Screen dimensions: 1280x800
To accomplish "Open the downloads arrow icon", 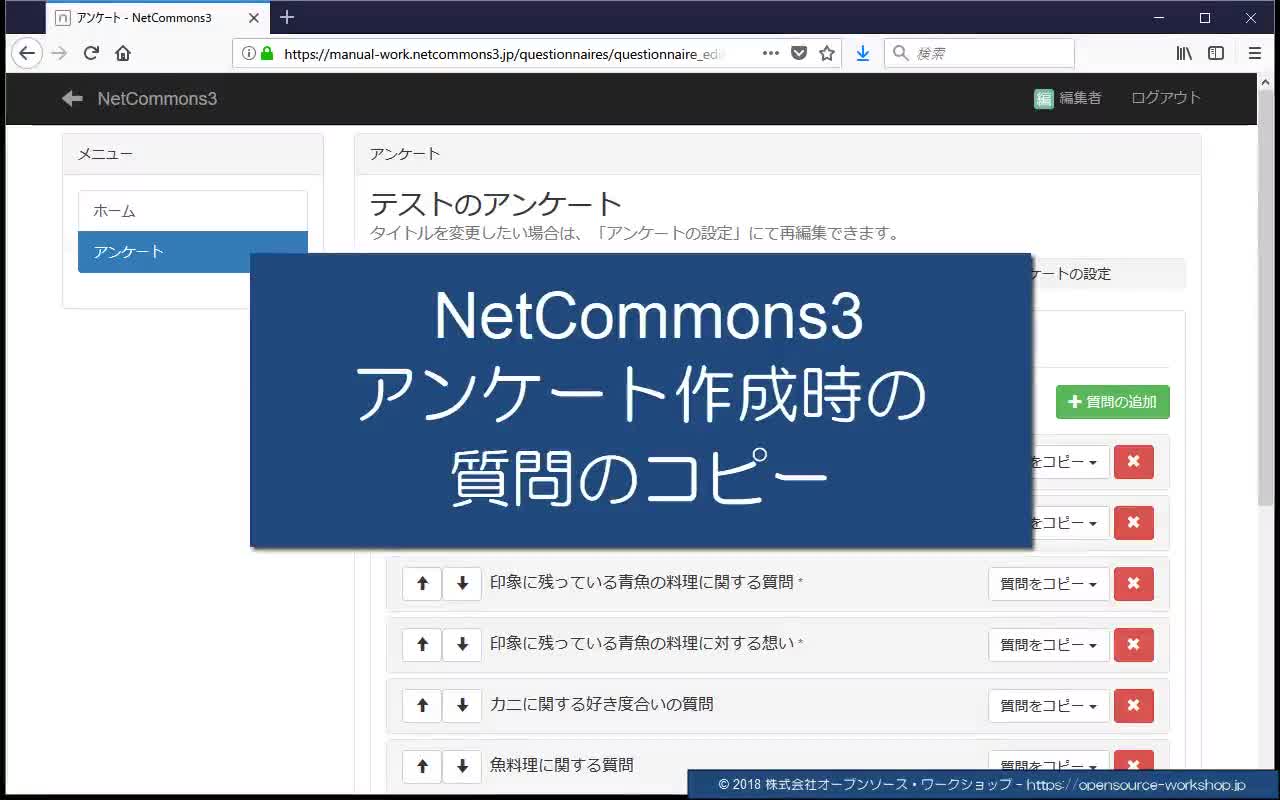I will [863, 53].
